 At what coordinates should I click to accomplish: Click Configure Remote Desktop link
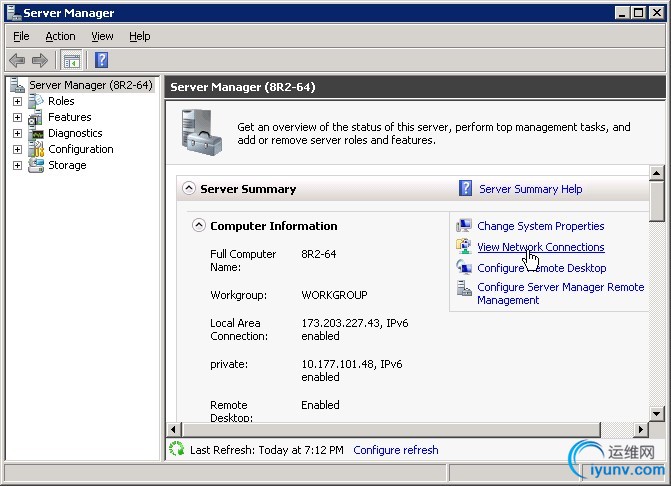tap(541, 268)
